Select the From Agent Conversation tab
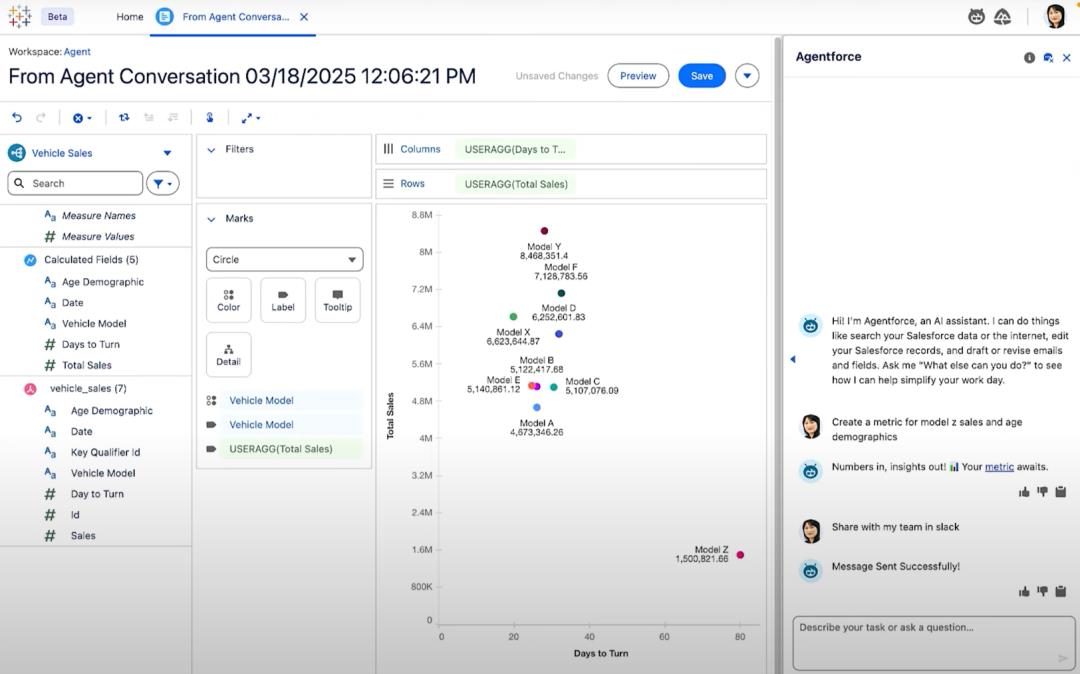This screenshot has width=1080, height=674. tap(235, 17)
